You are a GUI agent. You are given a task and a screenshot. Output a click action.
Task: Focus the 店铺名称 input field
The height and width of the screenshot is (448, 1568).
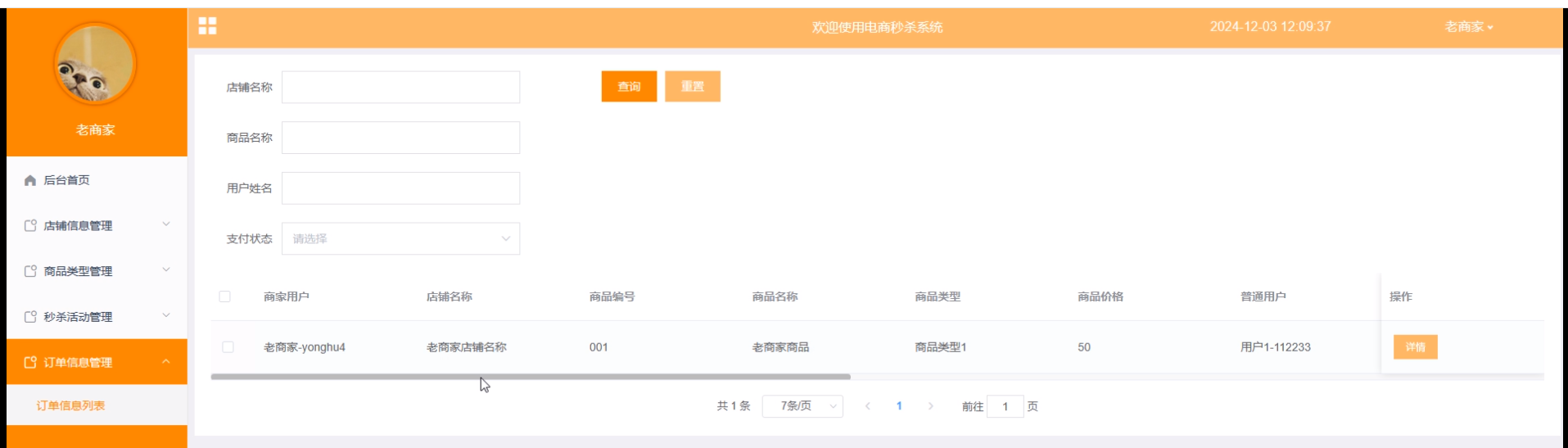coord(400,87)
